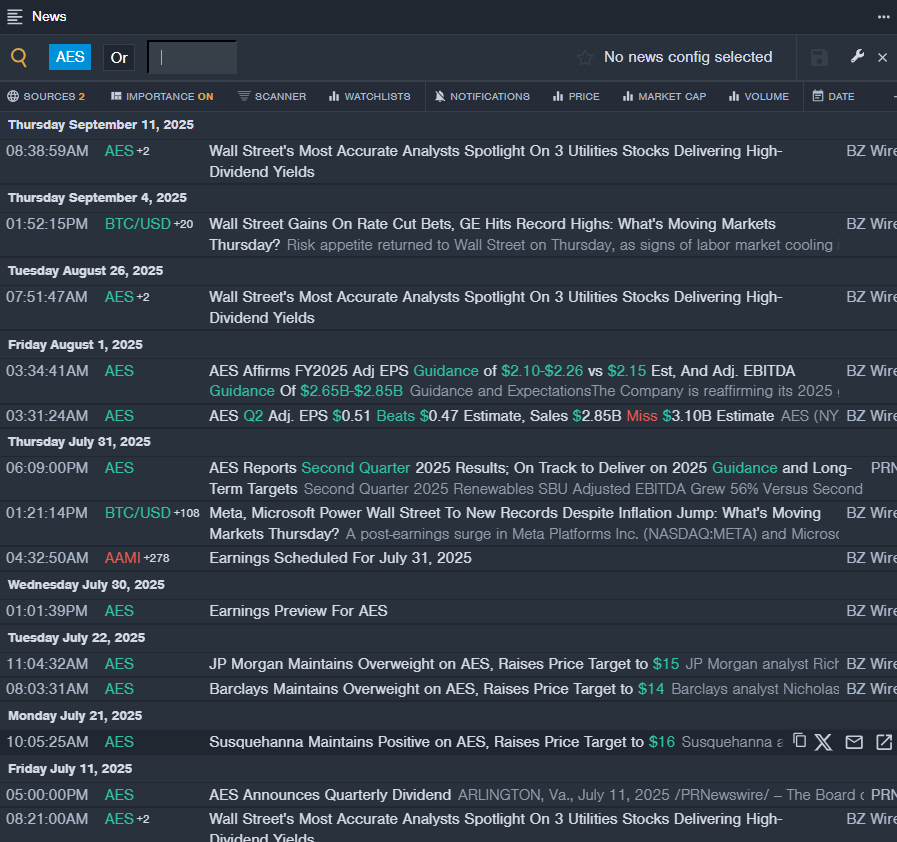Copy the Susquehanna headline via copy icon

tap(799, 741)
